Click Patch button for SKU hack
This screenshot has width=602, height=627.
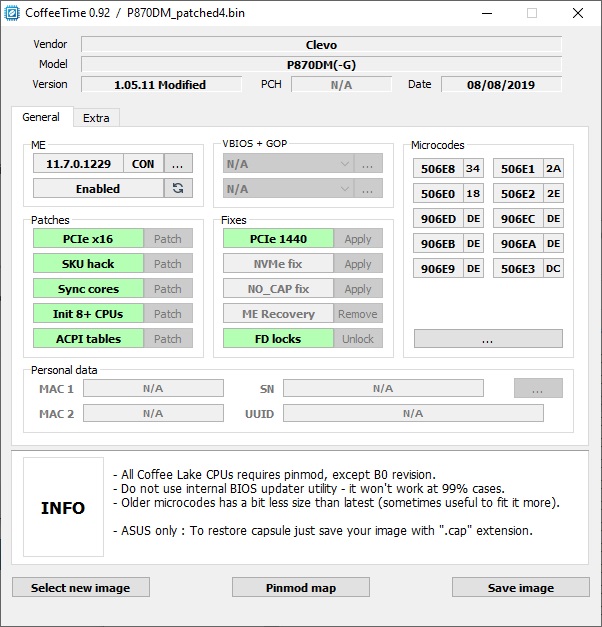coord(168,264)
